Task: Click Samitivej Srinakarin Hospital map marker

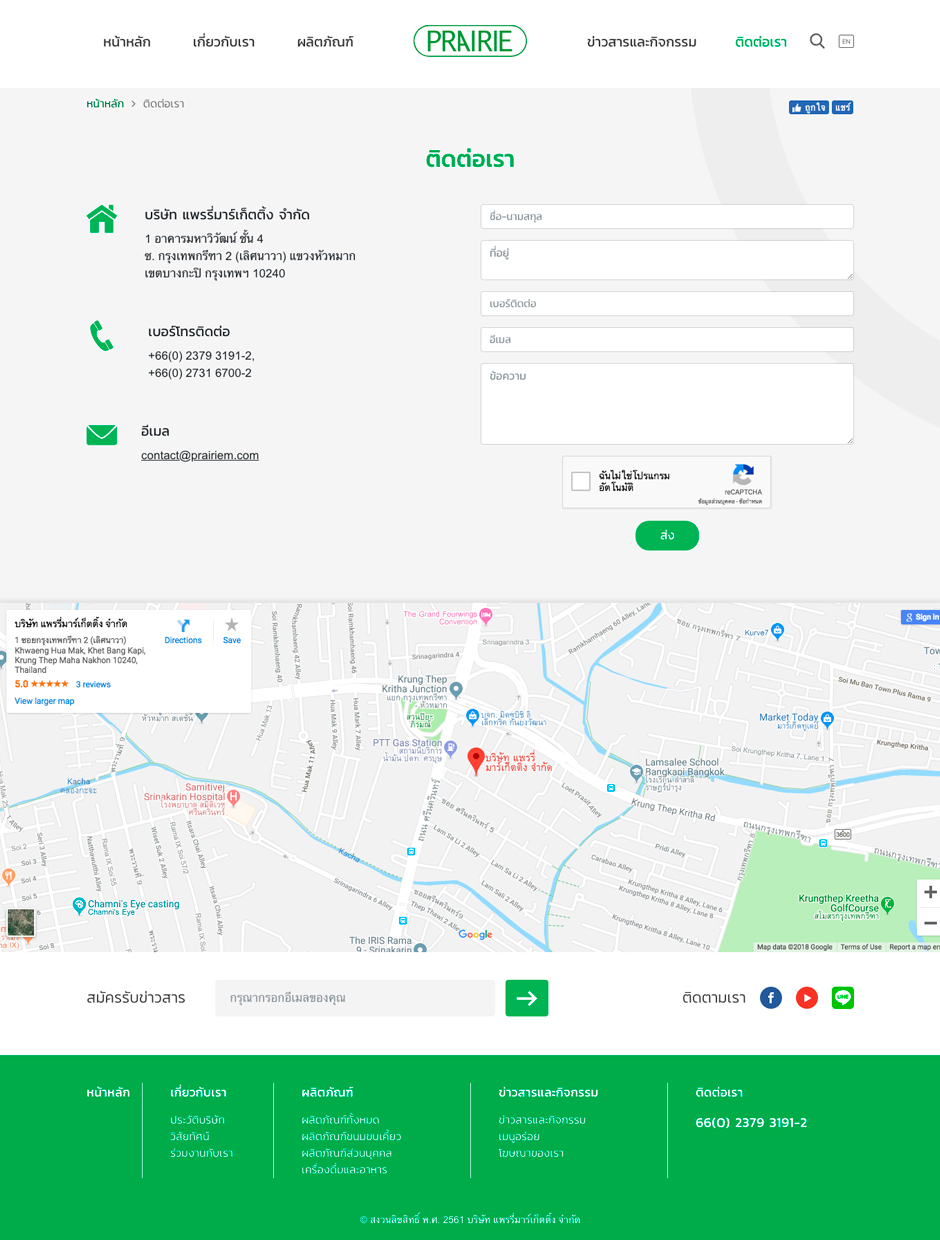Action: point(233,797)
